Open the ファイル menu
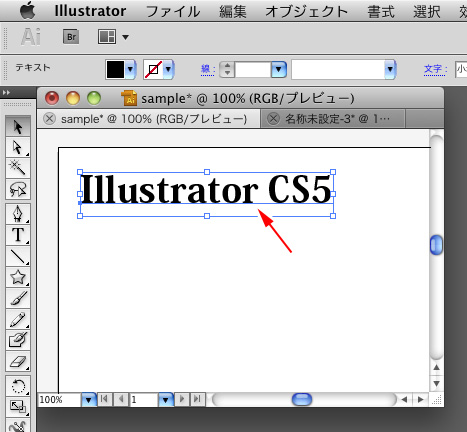 173,12
